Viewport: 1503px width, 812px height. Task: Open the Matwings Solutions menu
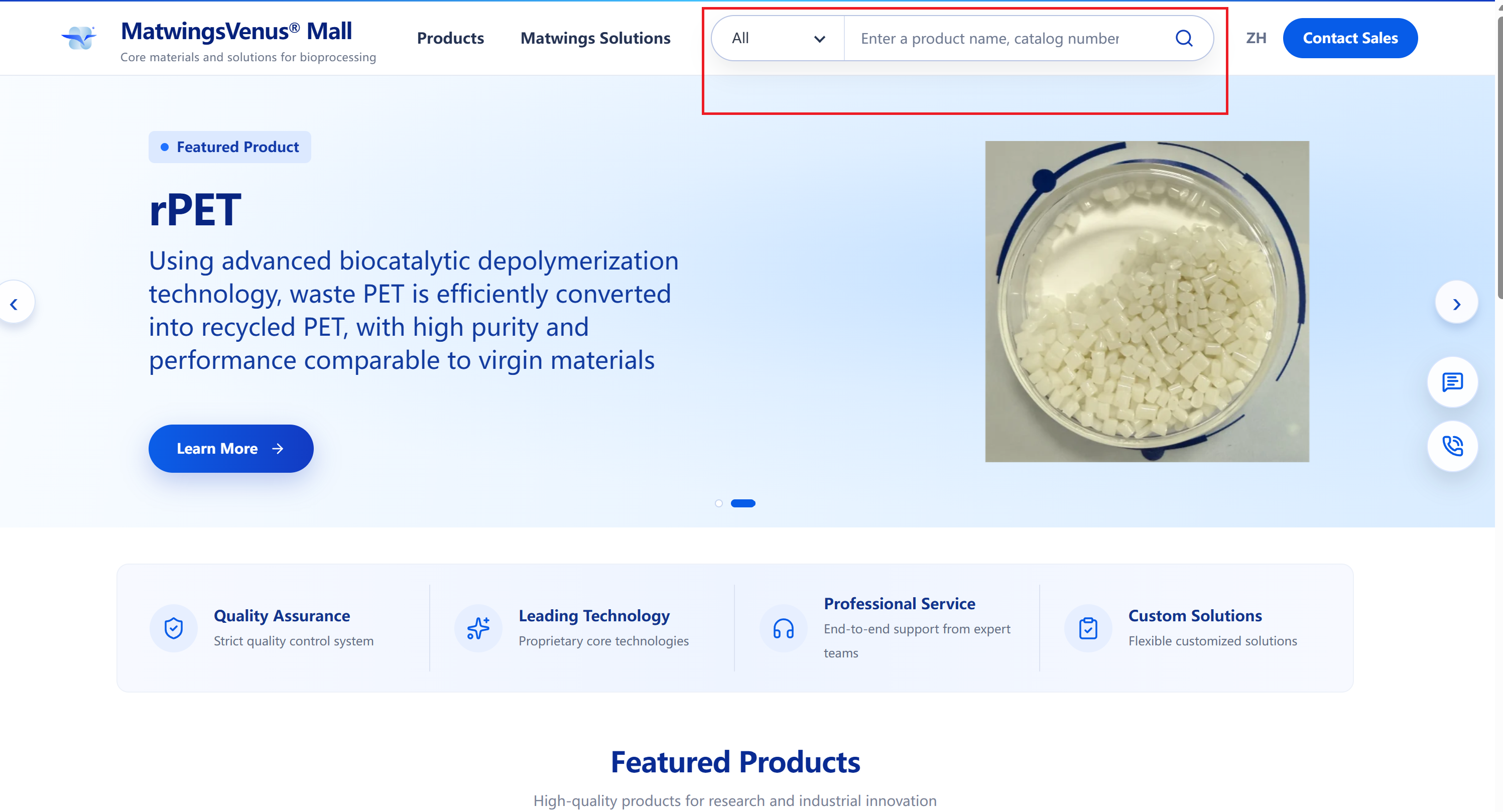595,39
